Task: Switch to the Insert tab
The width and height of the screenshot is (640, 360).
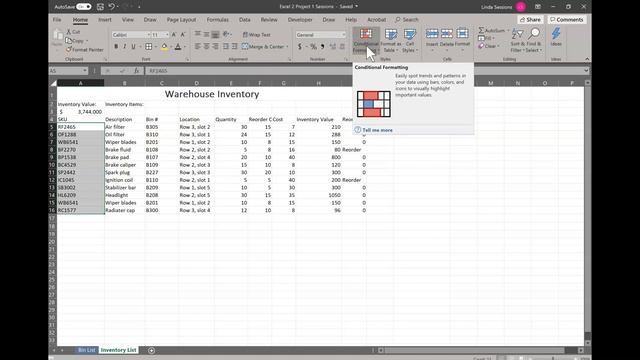Action: [x=105, y=20]
